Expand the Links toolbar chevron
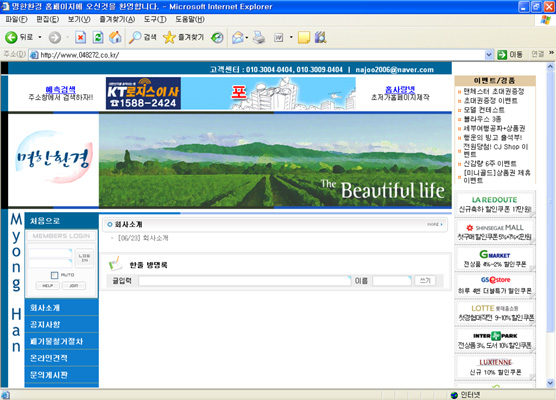This screenshot has height=400, width=556. coord(551,53)
